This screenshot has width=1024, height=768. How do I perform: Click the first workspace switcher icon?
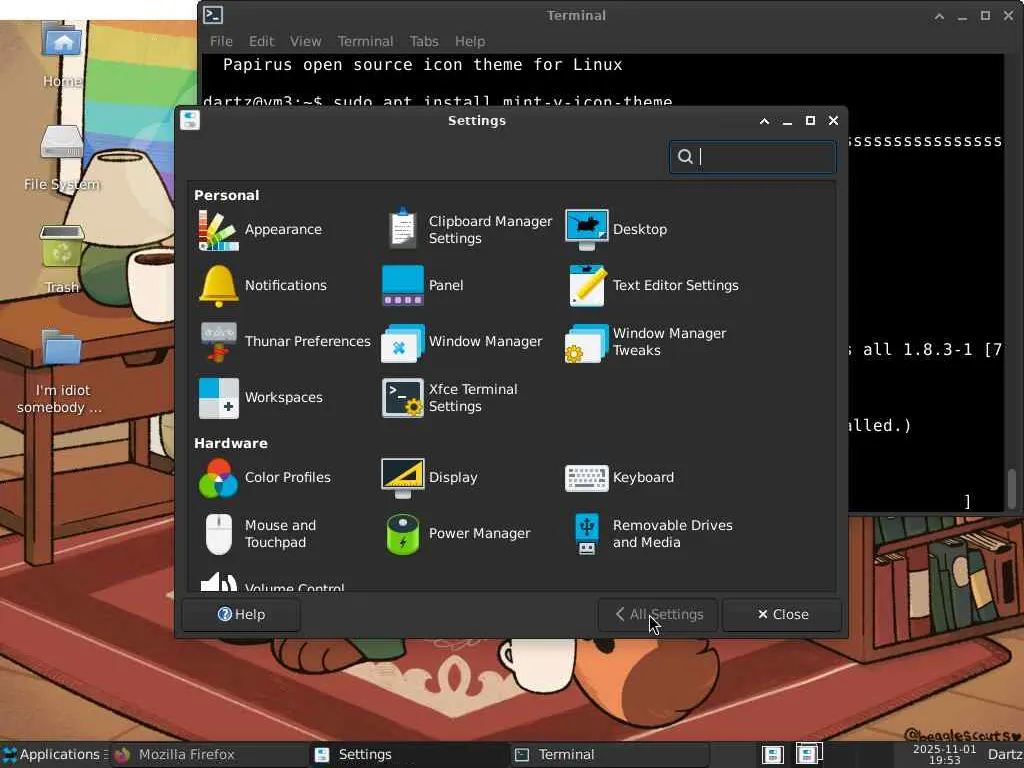(x=773, y=755)
